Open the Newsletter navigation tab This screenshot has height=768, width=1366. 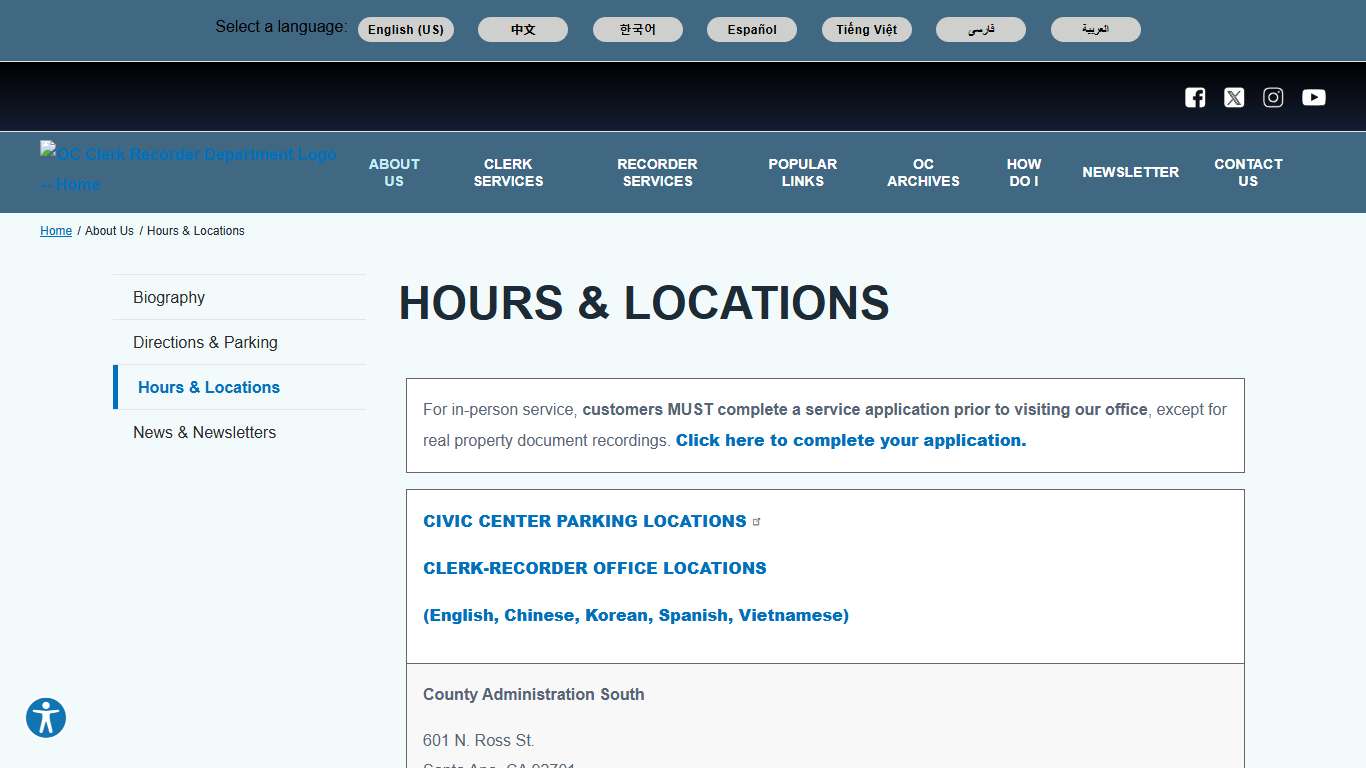click(1130, 172)
